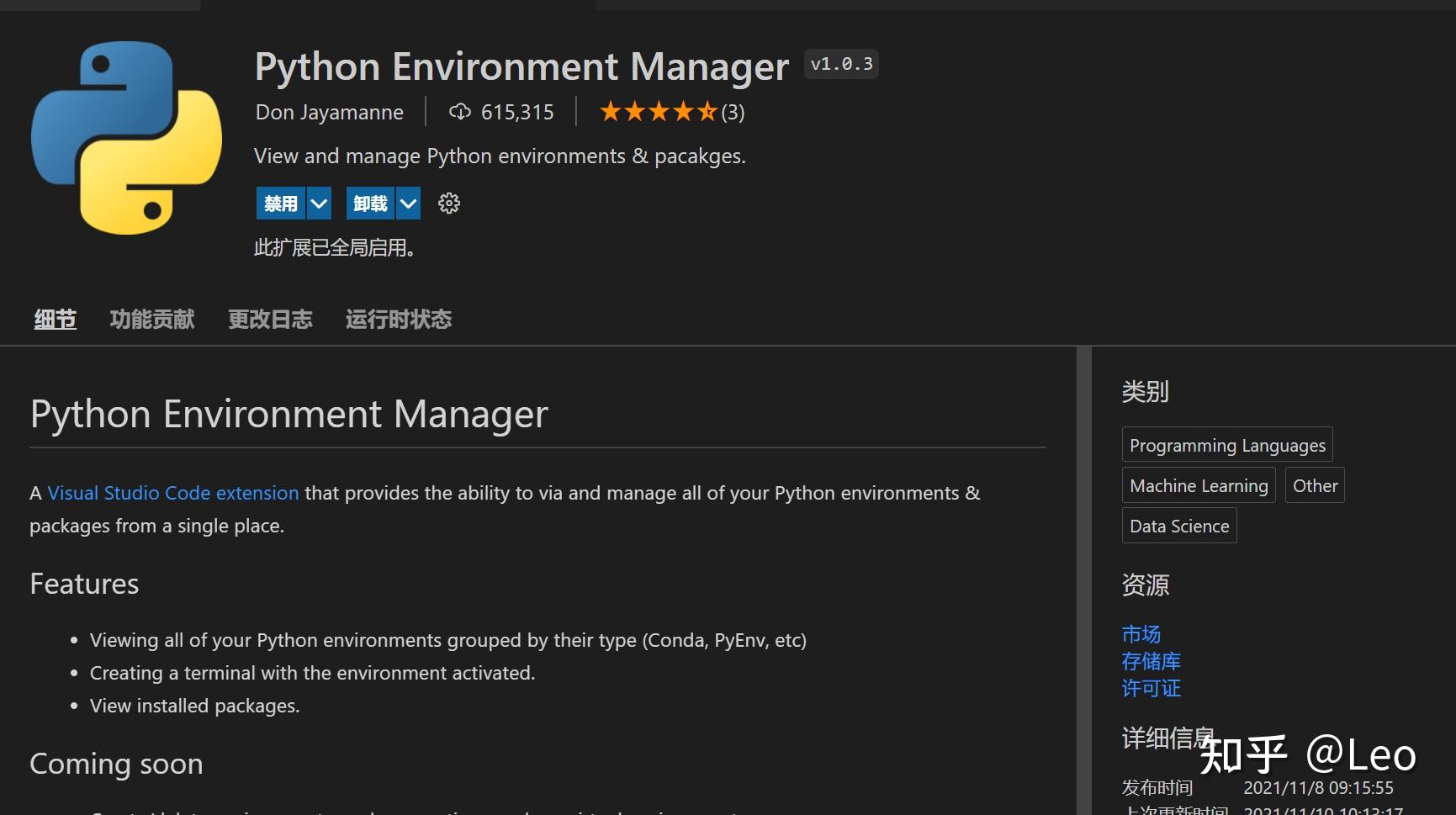Open the 存储库 repository link
Screen dimensions: 1456x815
(1152, 661)
